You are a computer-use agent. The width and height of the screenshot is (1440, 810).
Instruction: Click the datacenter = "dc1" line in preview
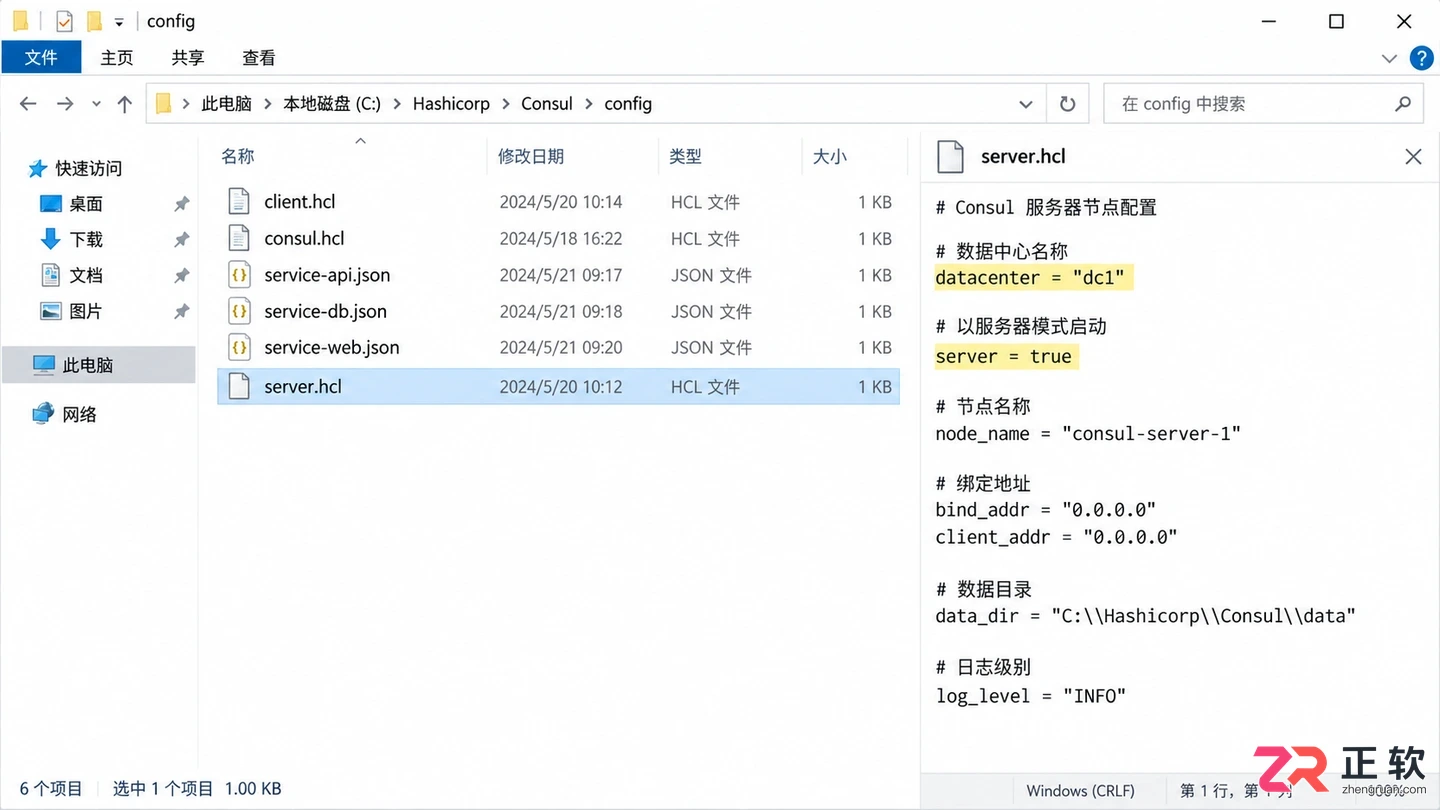[x=1034, y=278]
